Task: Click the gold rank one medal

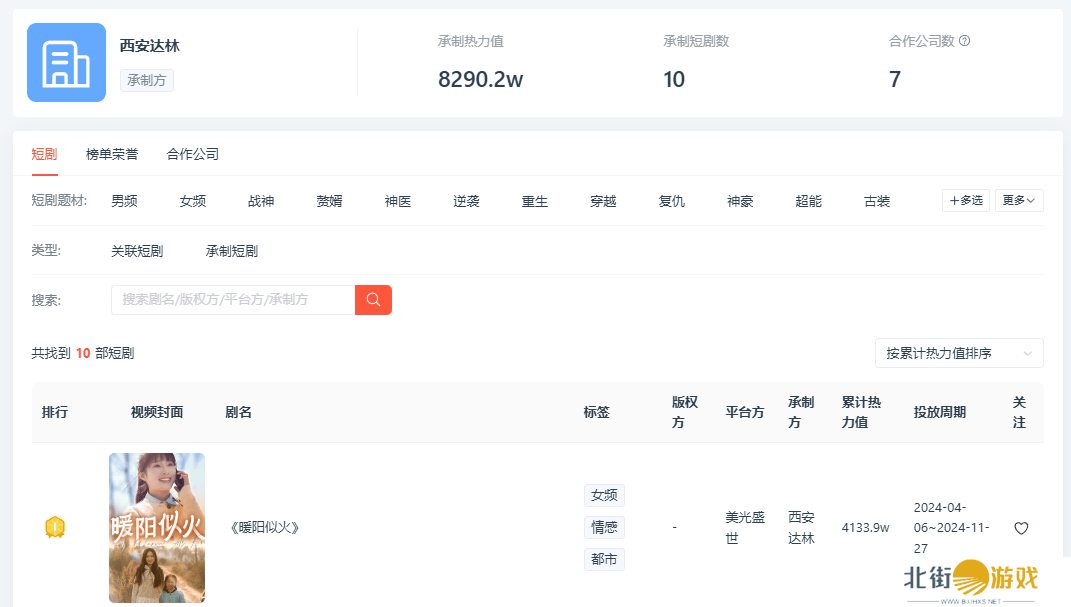Action: point(55,527)
